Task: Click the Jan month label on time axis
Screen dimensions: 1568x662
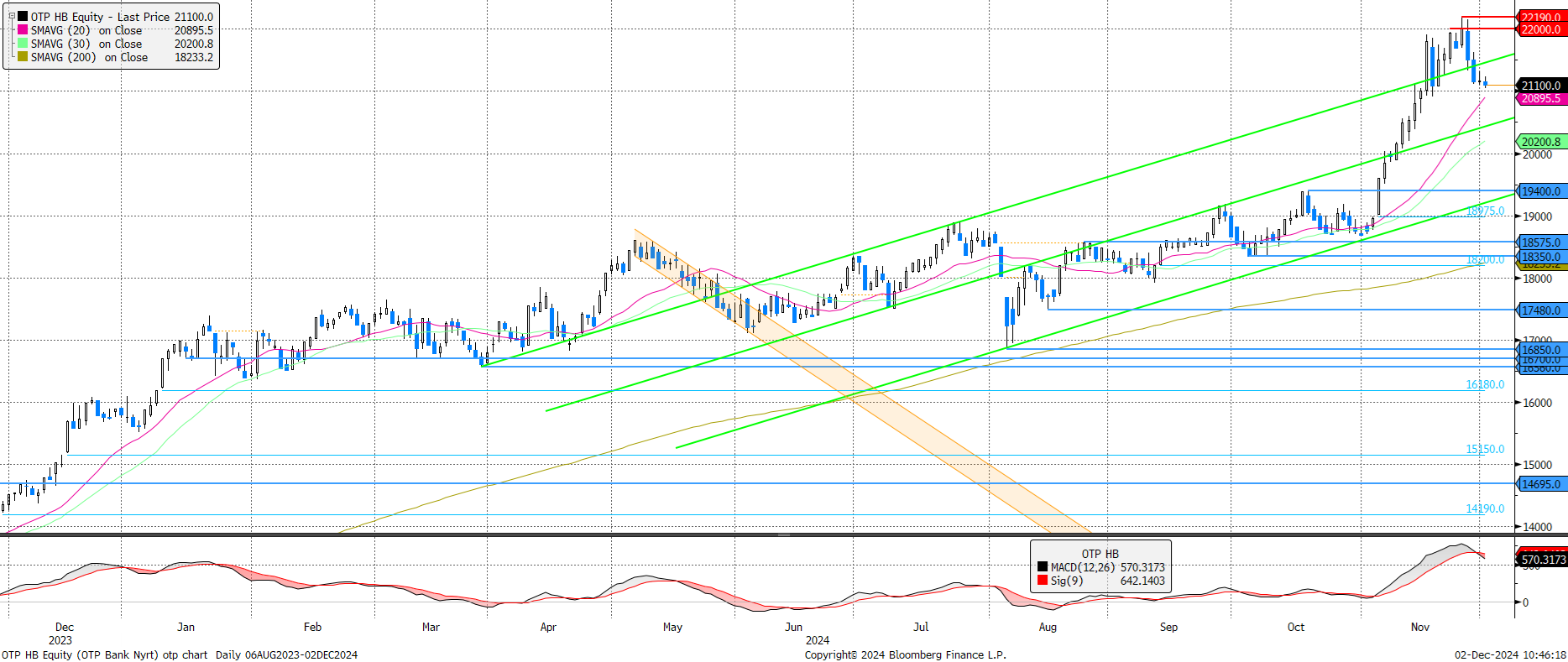Action: point(186,627)
